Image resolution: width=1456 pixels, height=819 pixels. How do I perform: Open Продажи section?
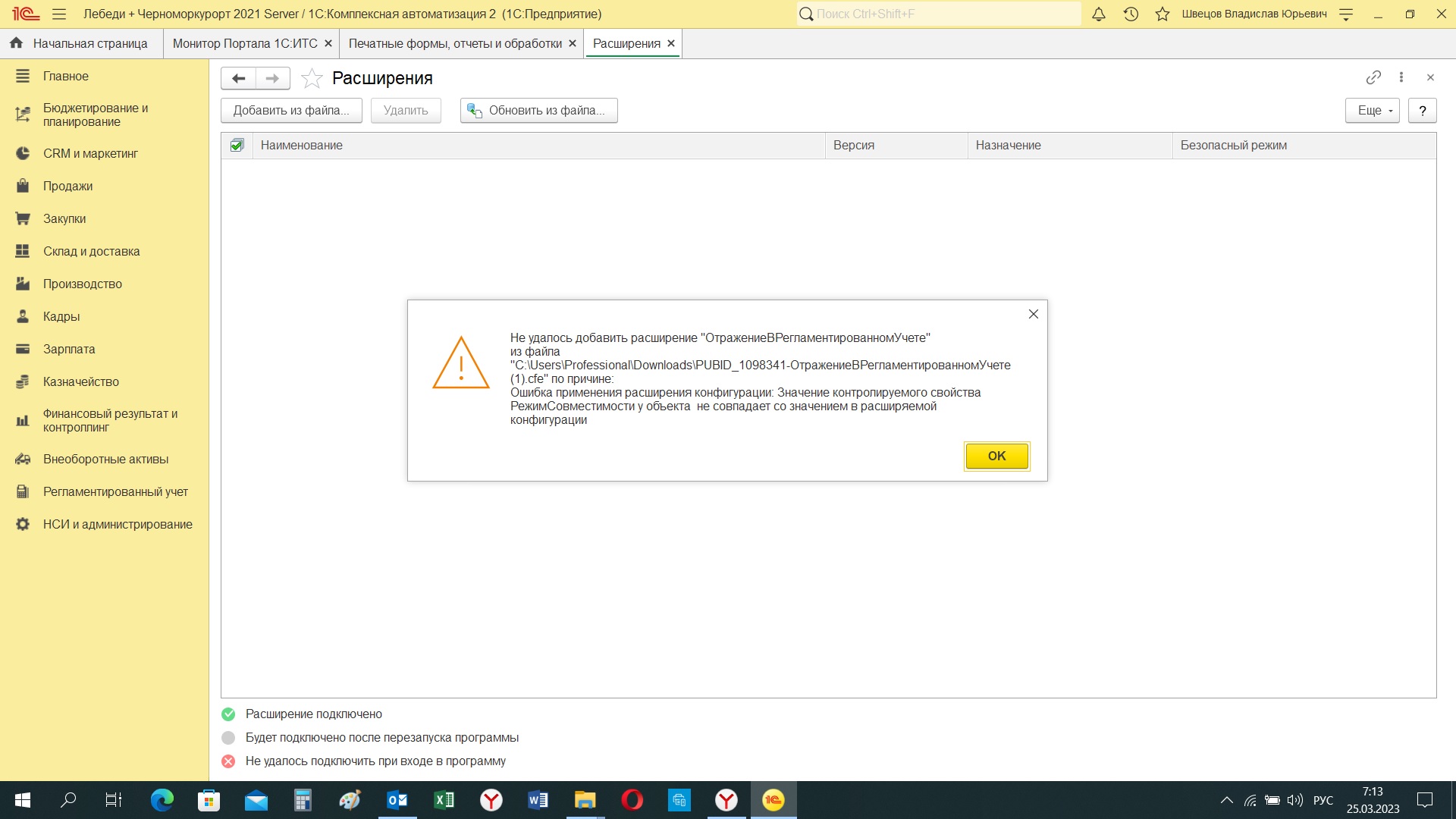coord(104,186)
